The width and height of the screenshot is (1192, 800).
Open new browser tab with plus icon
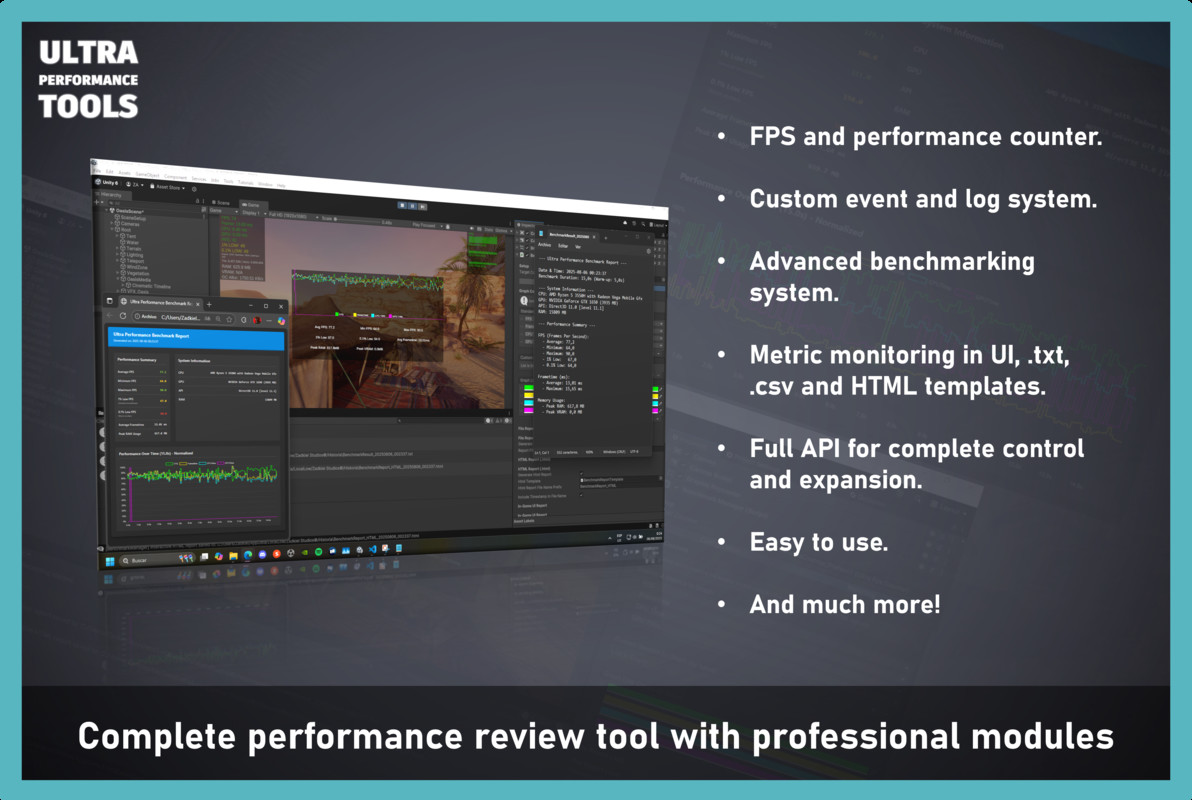pyautogui.click(x=209, y=305)
